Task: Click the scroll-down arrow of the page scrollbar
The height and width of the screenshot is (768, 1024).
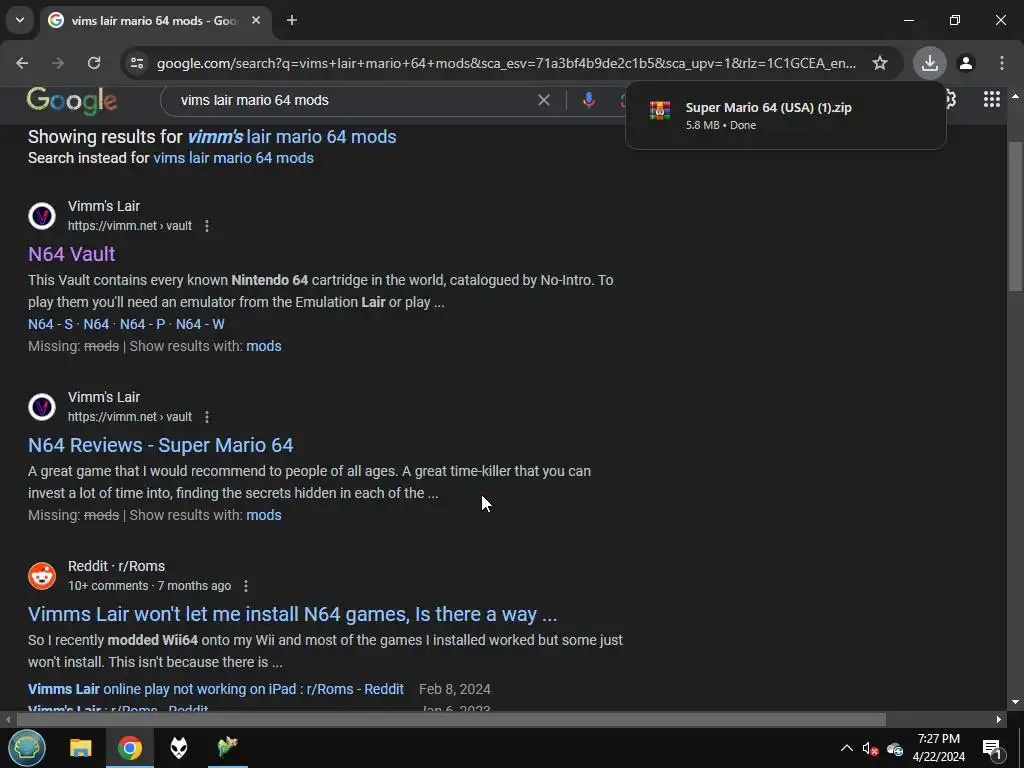Action: [x=1015, y=702]
